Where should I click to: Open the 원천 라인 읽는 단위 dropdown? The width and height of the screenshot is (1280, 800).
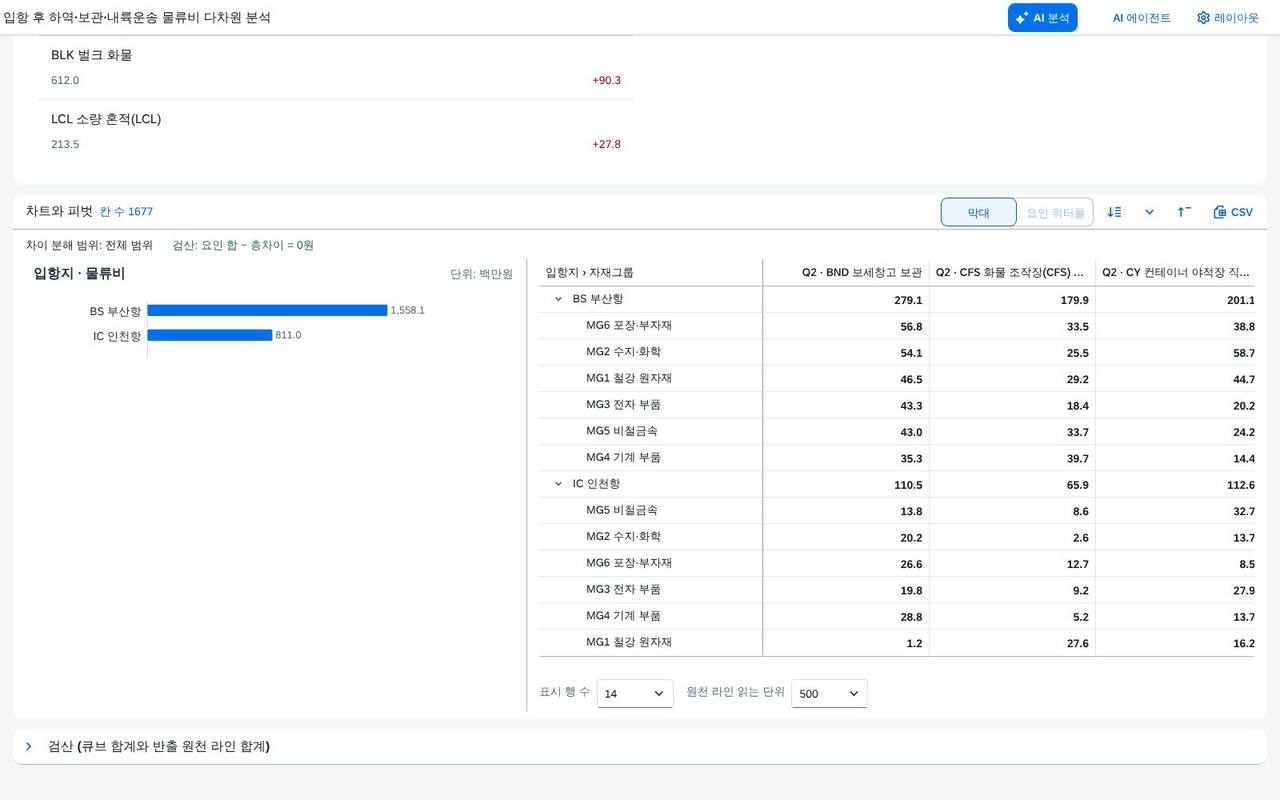(829, 693)
